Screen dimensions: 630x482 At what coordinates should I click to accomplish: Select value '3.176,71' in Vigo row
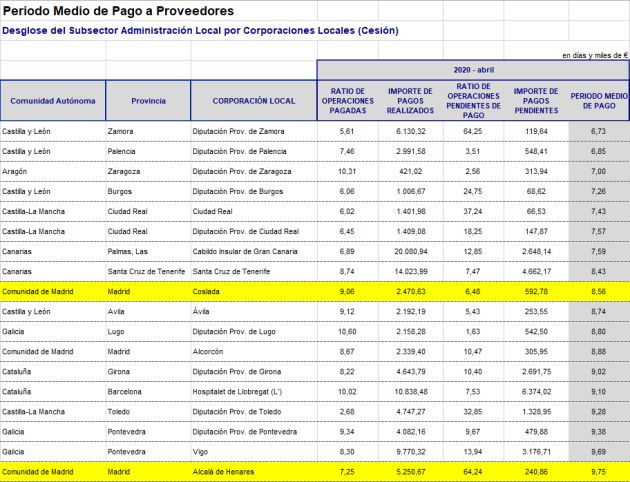[536, 452]
